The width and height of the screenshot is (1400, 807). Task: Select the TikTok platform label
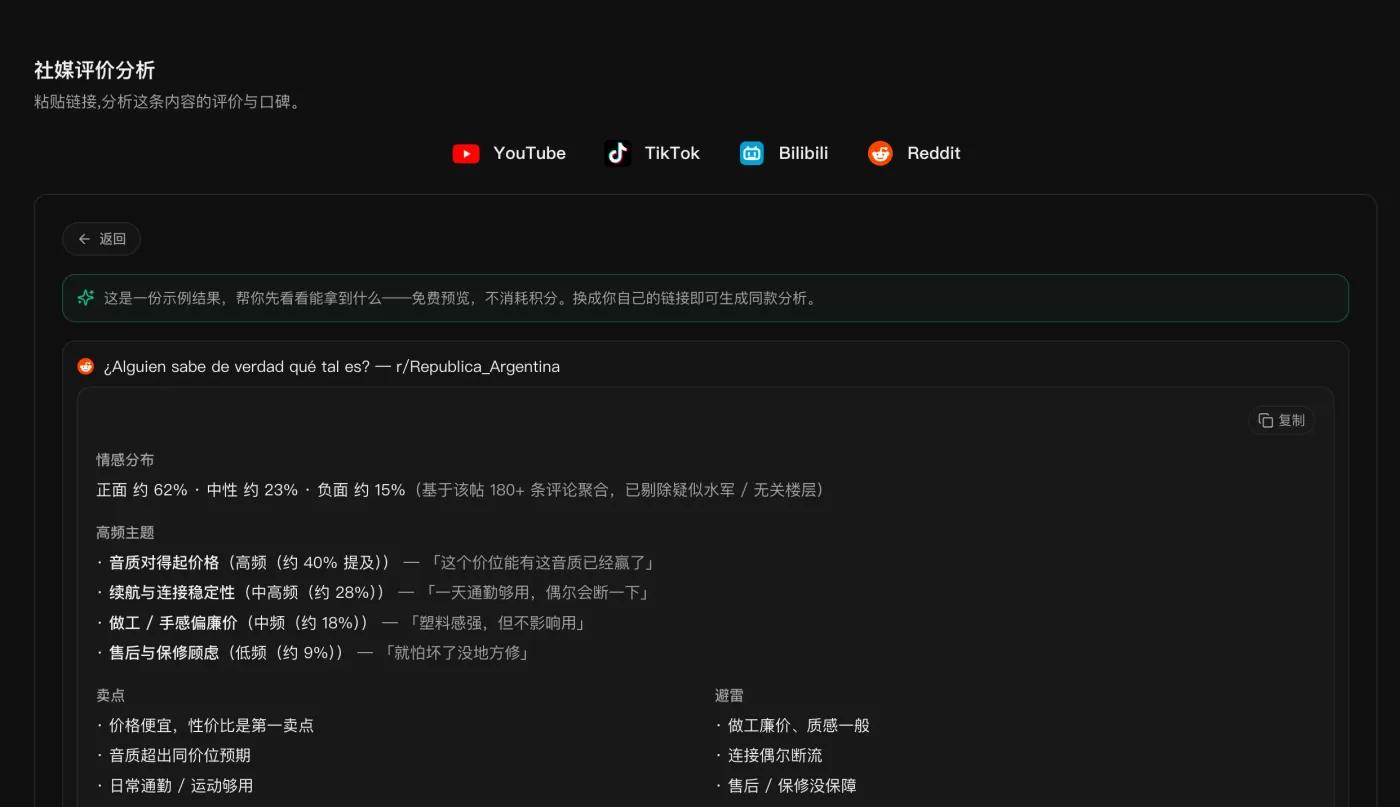coord(672,153)
